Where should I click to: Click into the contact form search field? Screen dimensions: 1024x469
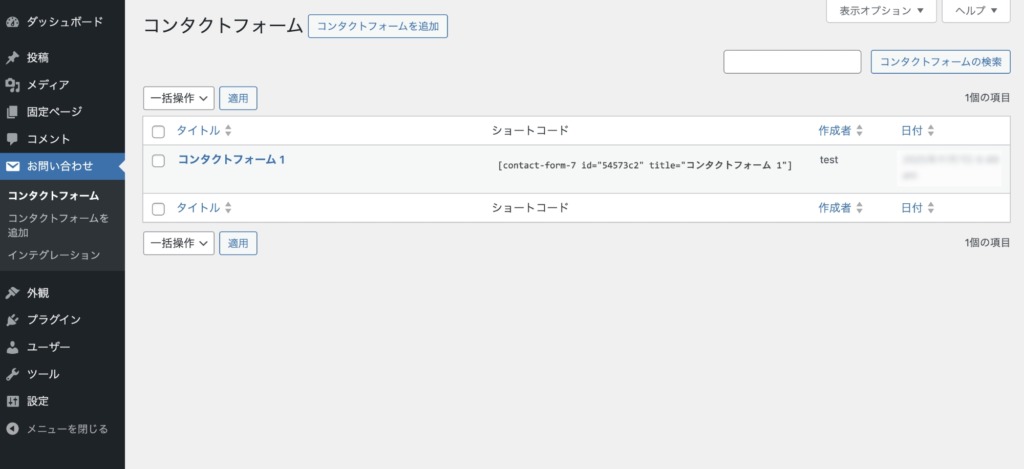[792, 62]
